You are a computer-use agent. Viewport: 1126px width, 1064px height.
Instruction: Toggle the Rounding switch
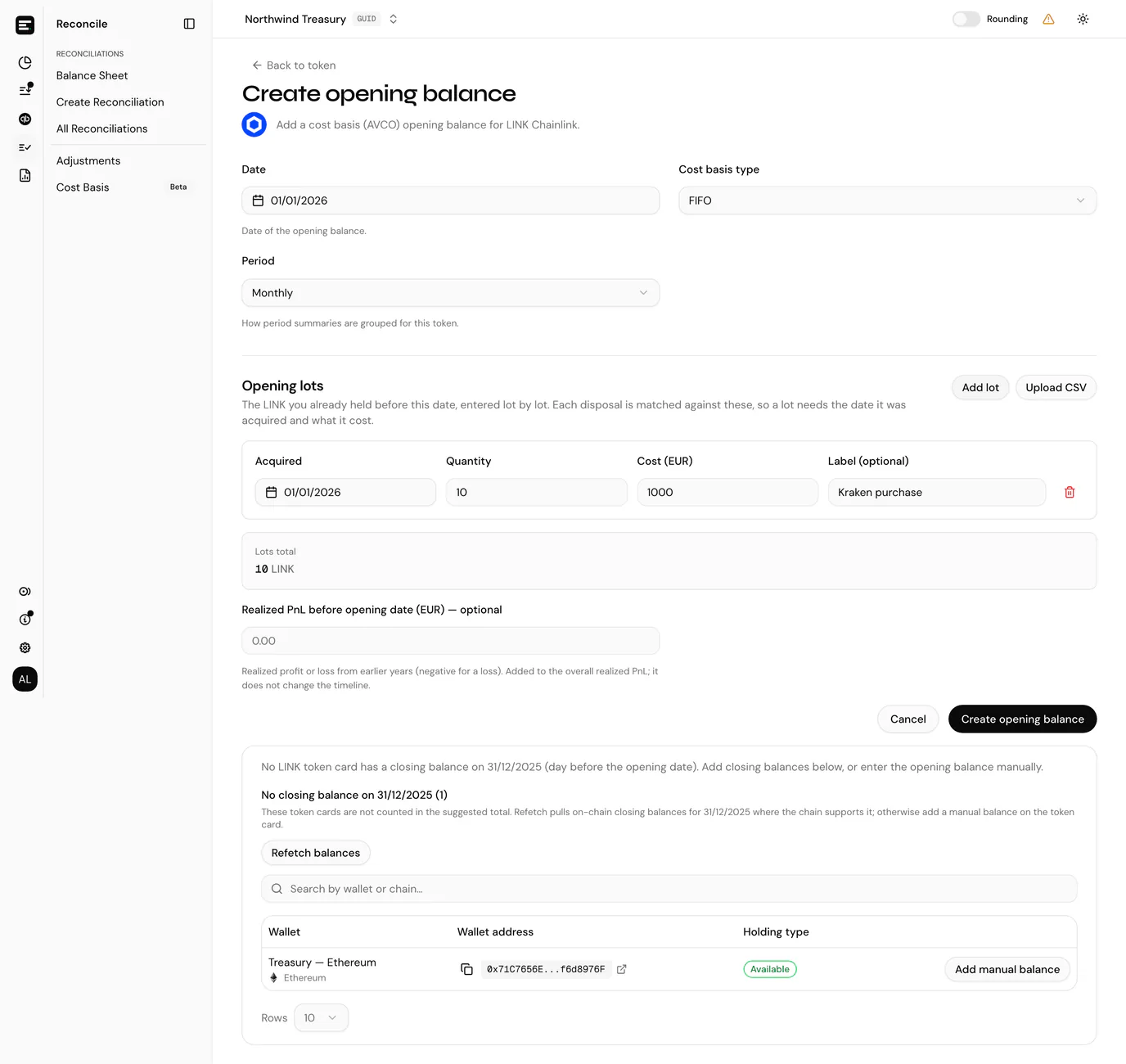(966, 19)
